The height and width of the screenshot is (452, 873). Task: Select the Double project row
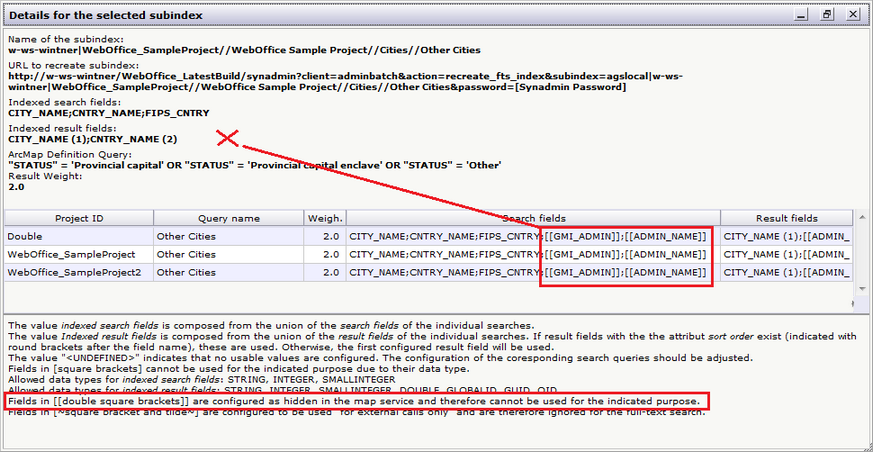429,237
